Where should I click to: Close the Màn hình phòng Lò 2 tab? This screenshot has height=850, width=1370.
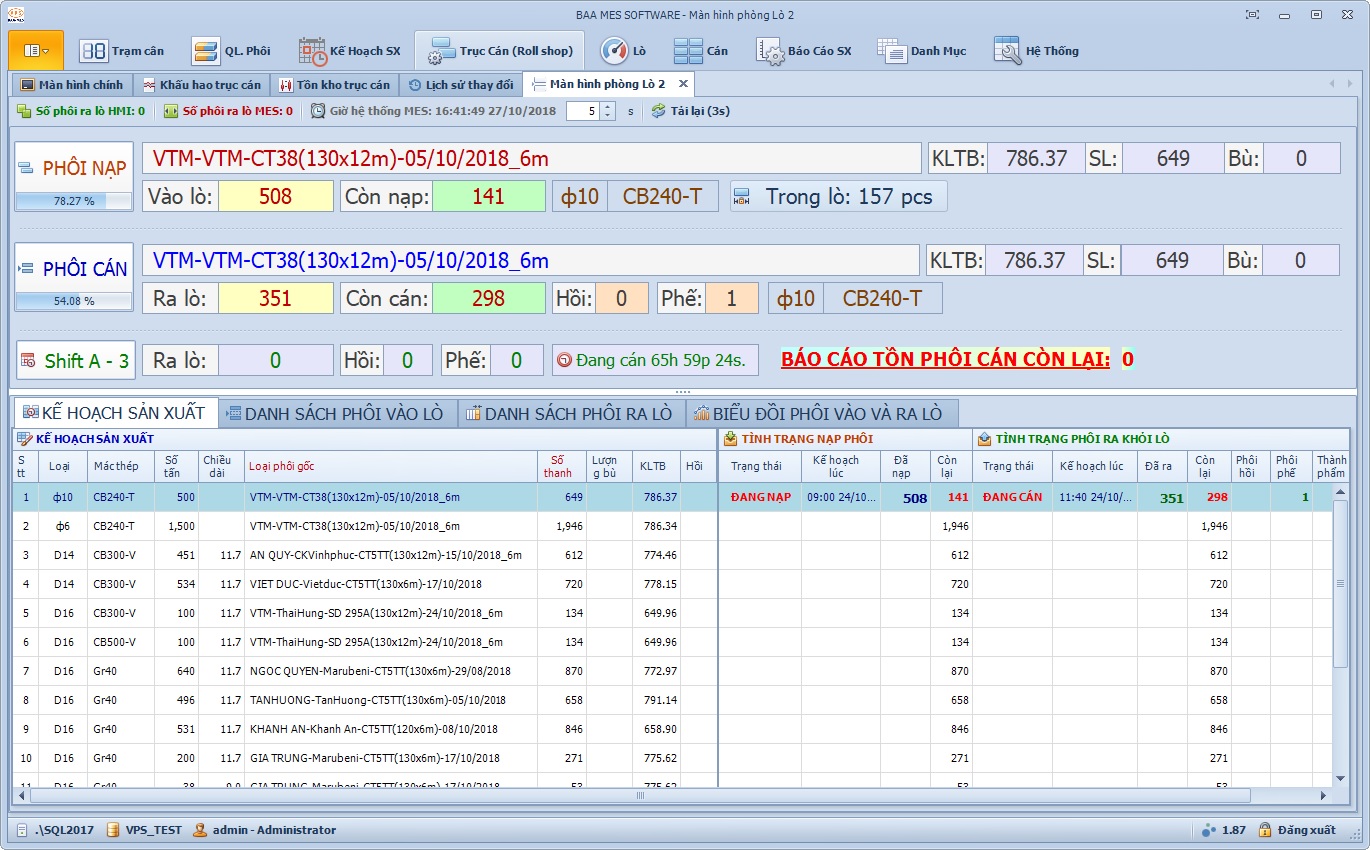pos(683,84)
